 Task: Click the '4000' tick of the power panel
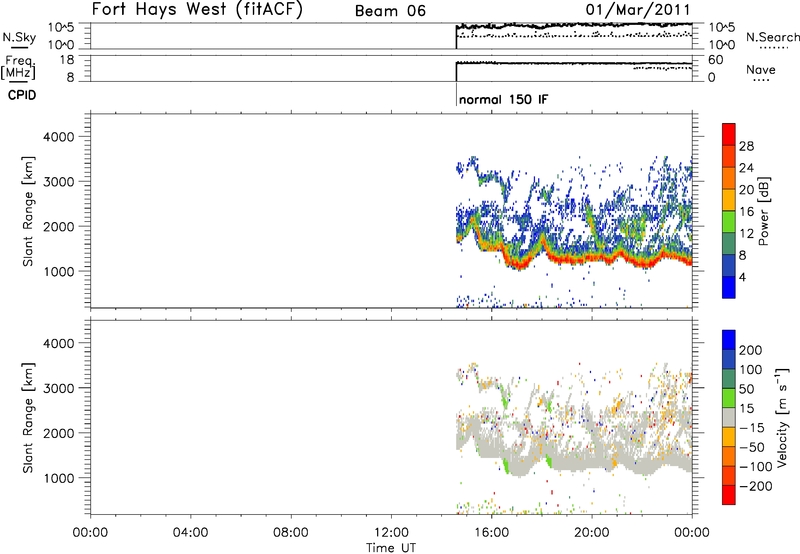click(x=59, y=137)
